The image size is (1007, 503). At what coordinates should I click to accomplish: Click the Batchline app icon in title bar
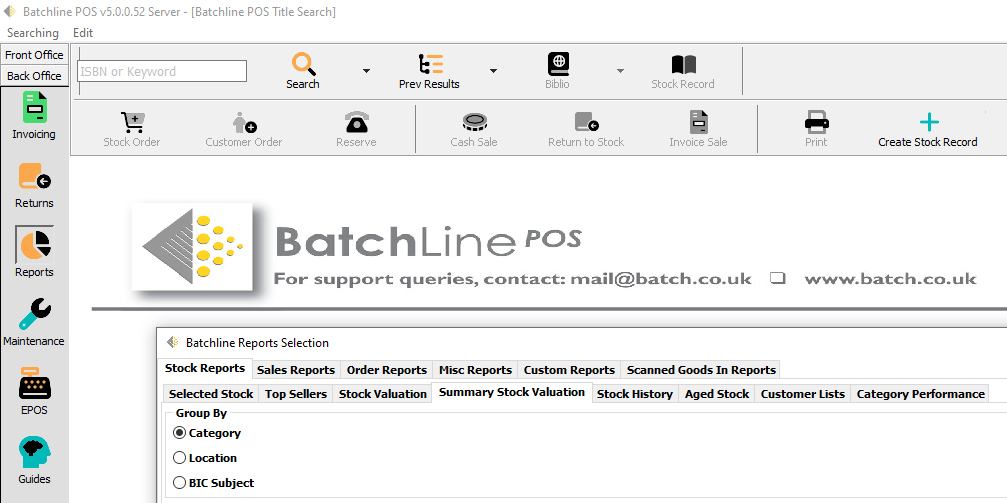pyautogui.click(x=10, y=12)
